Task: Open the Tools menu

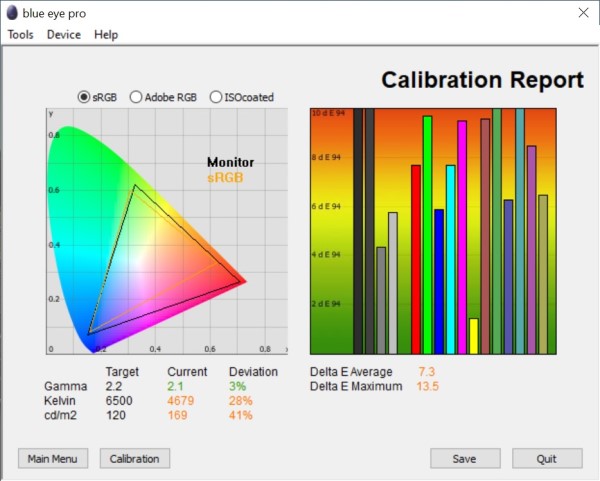Action: click(20, 34)
